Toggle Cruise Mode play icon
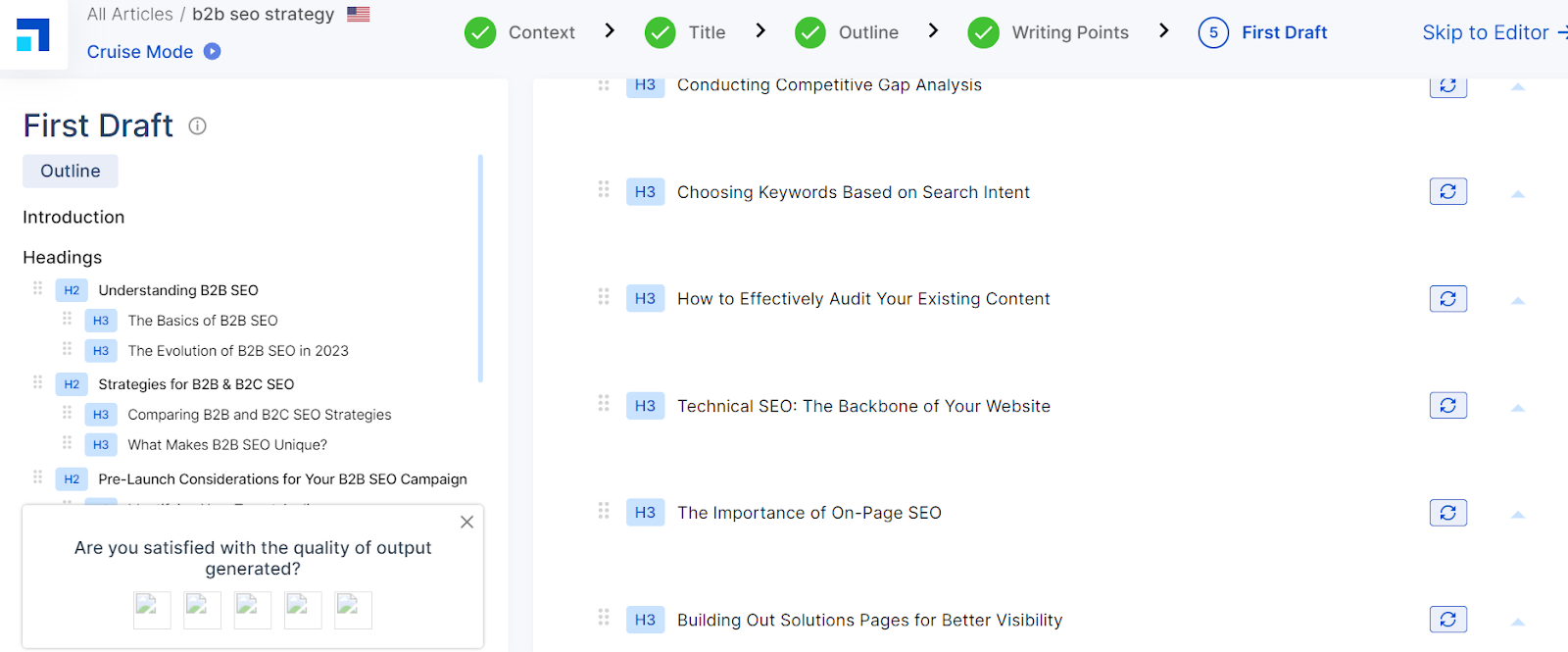Screen dimensions: 1568x652 coord(212,51)
